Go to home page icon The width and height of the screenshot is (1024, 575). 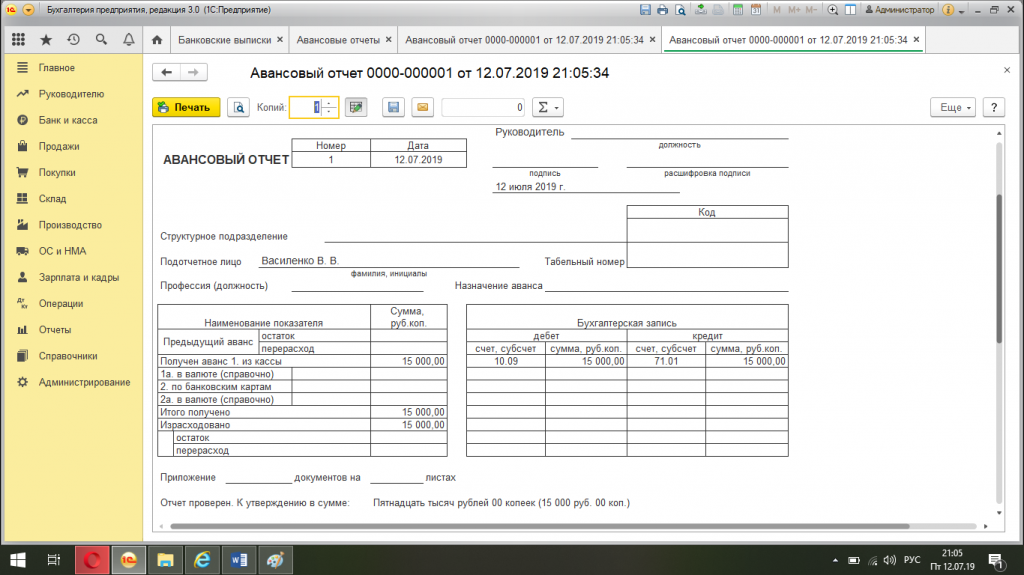point(156,40)
